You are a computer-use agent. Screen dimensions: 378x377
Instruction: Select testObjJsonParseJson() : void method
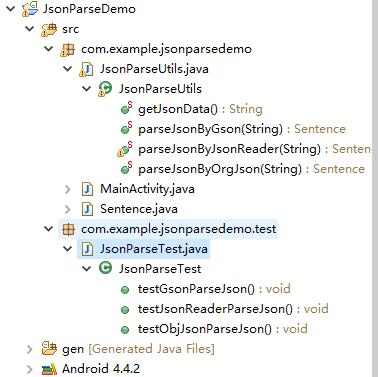pos(223,329)
